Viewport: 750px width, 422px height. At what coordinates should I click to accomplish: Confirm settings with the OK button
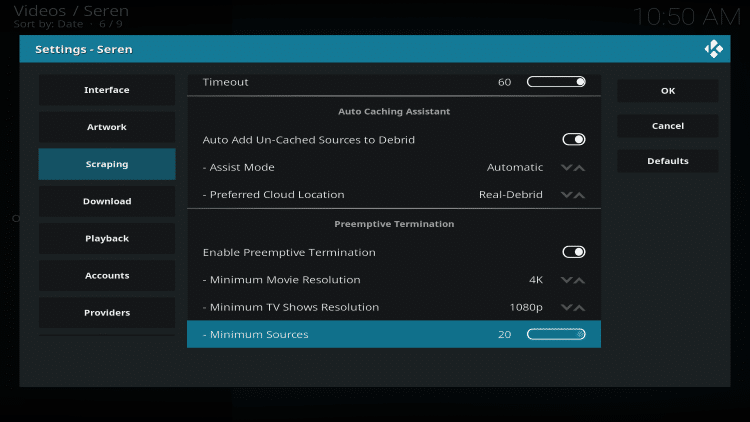pos(668,90)
